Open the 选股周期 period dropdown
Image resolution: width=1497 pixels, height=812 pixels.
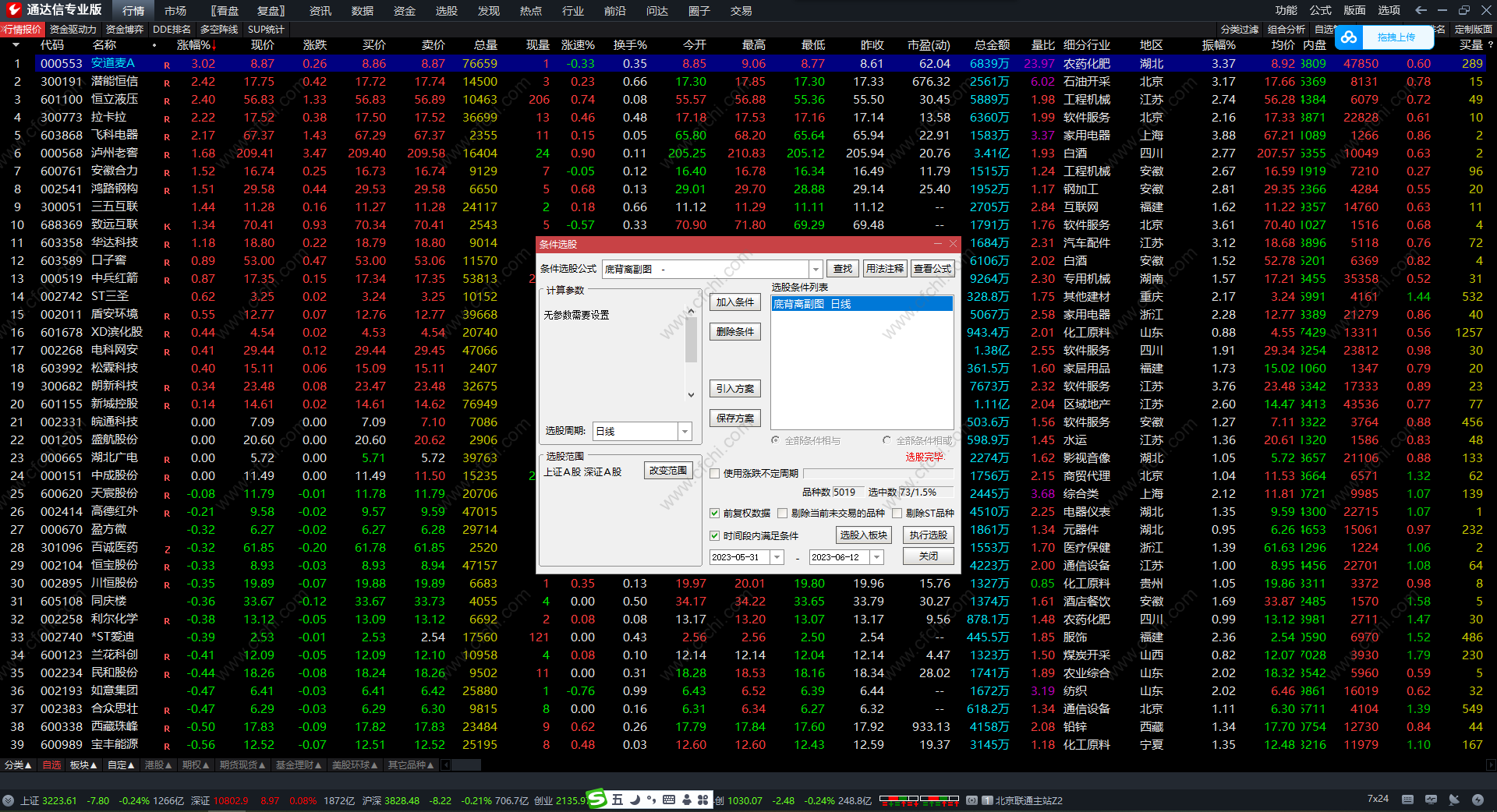click(x=685, y=432)
